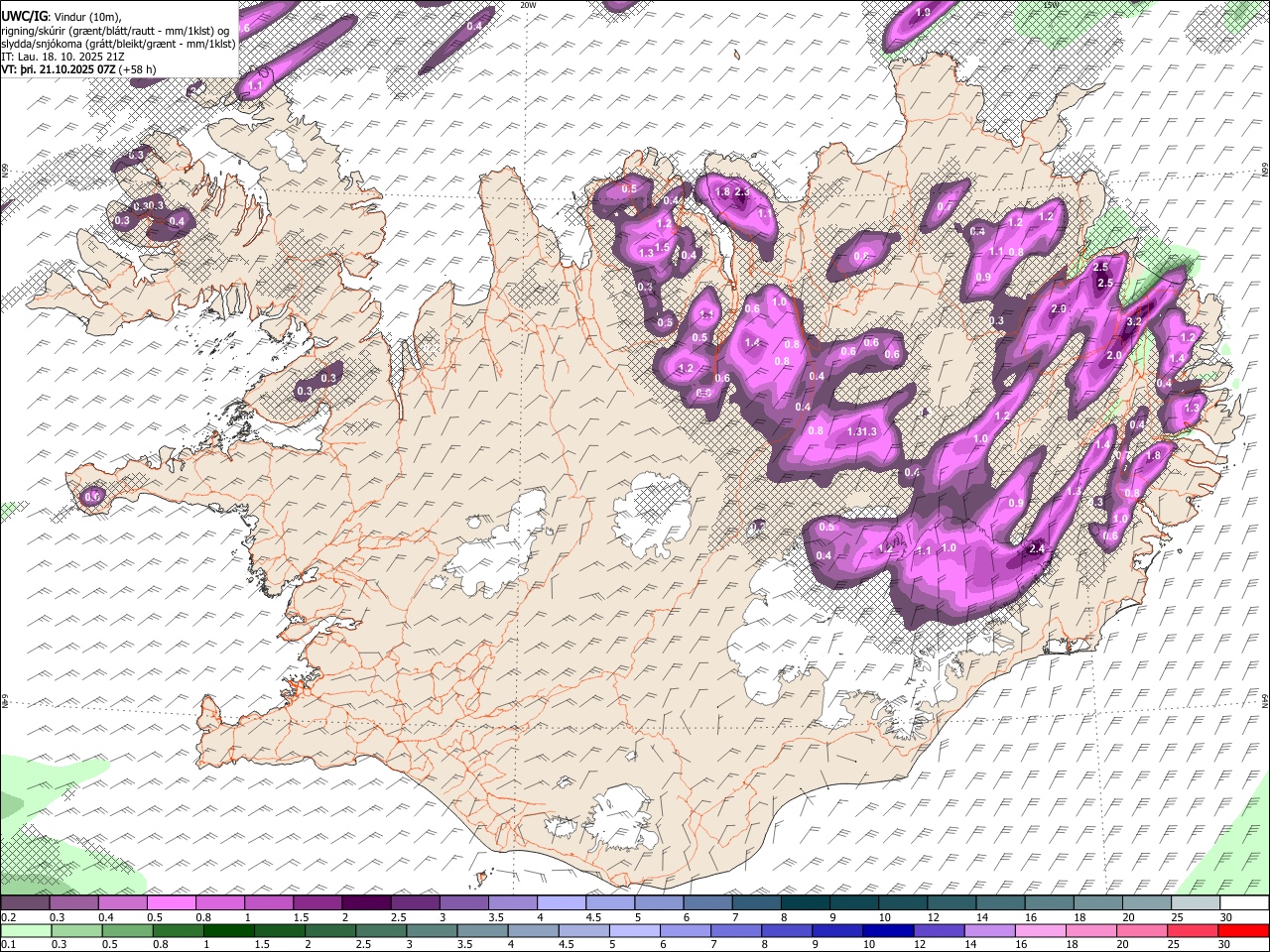Click the 2.3 value on the north coast
Image resolution: width=1270 pixels, height=952 pixels.
[742, 192]
